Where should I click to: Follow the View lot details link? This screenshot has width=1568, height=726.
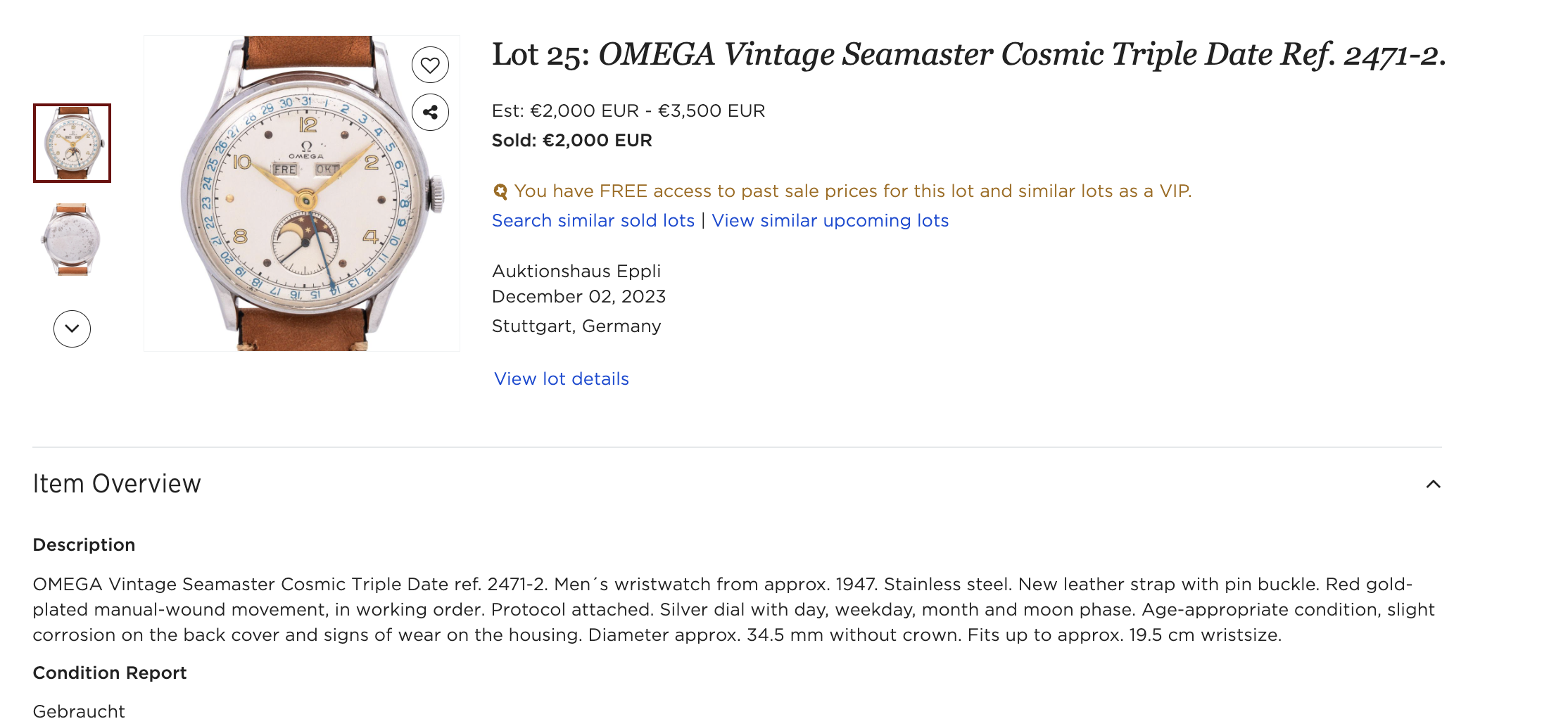[561, 379]
